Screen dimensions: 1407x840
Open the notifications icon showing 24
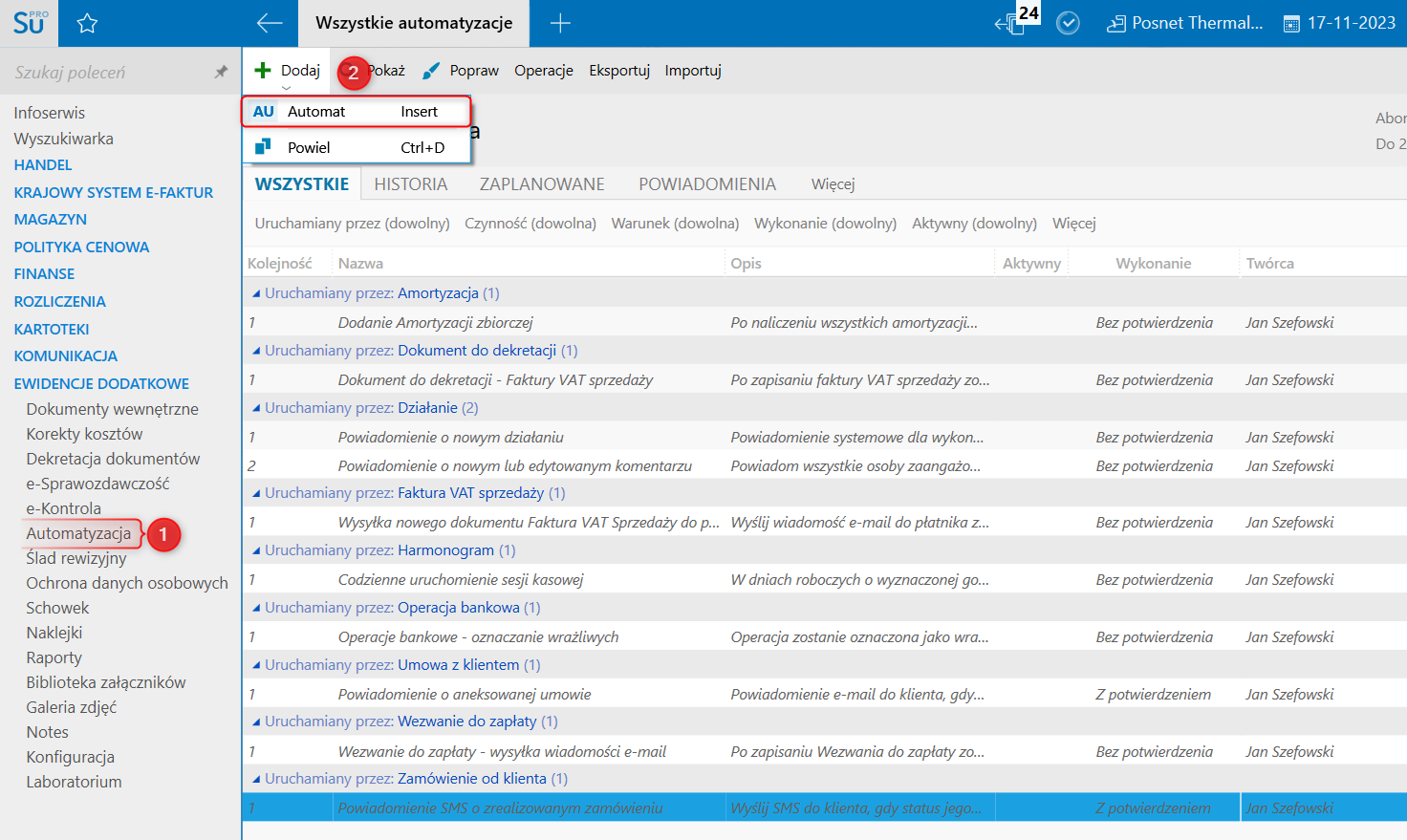(1013, 22)
